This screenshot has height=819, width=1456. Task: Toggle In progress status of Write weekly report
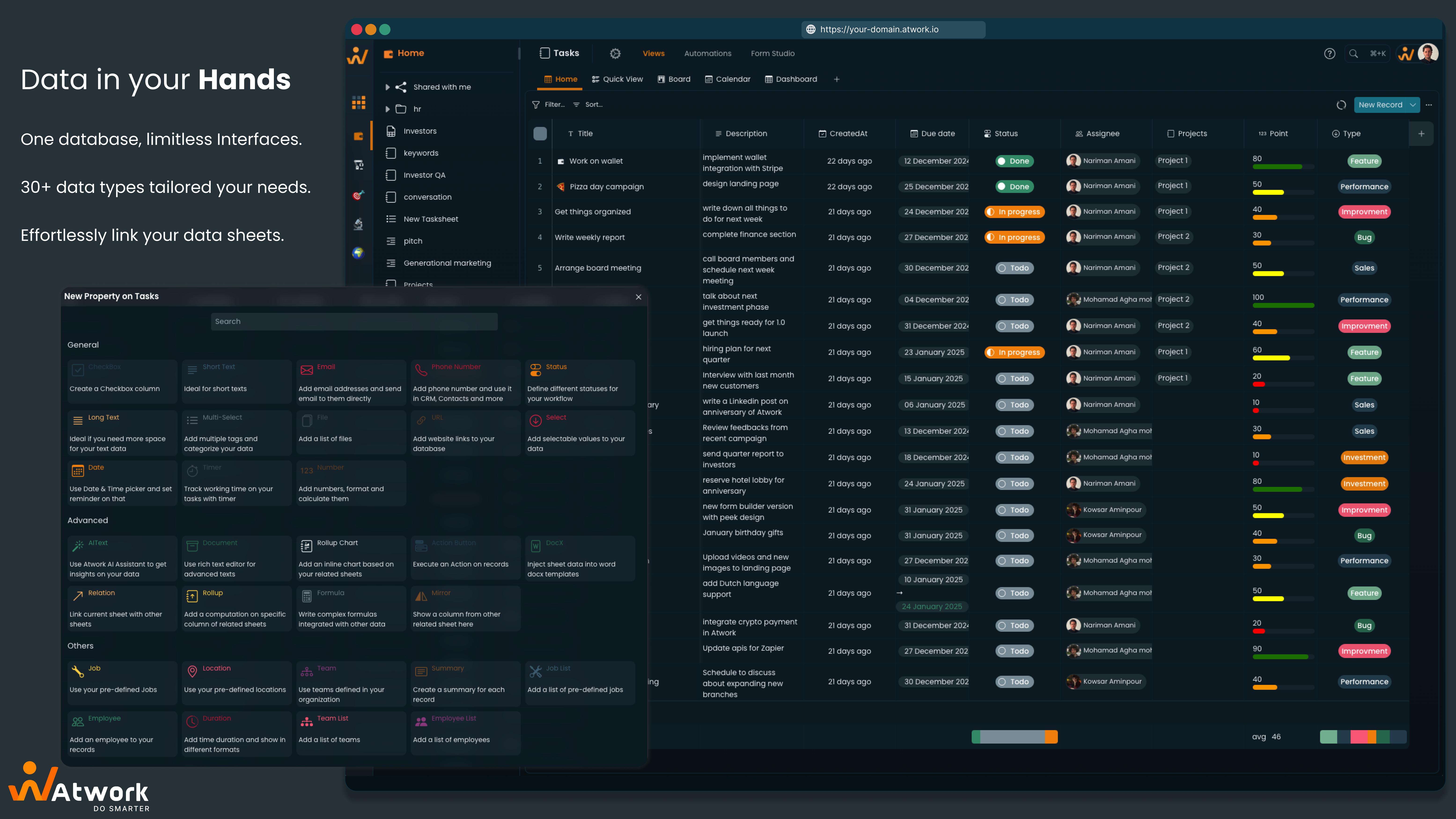click(x=1014, y=237)
